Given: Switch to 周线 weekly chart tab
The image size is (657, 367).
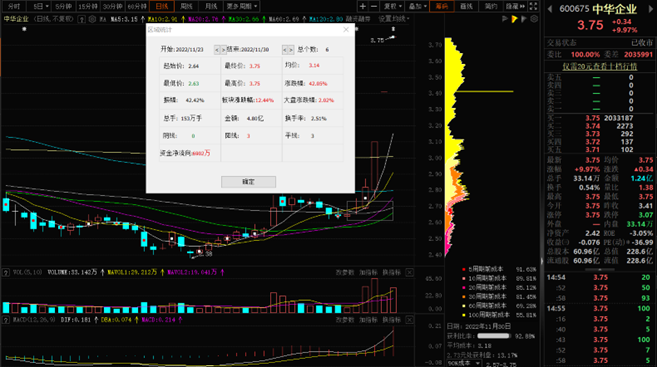Looking at the screenshot, I should pyautogui.click(x=186, y=6).
